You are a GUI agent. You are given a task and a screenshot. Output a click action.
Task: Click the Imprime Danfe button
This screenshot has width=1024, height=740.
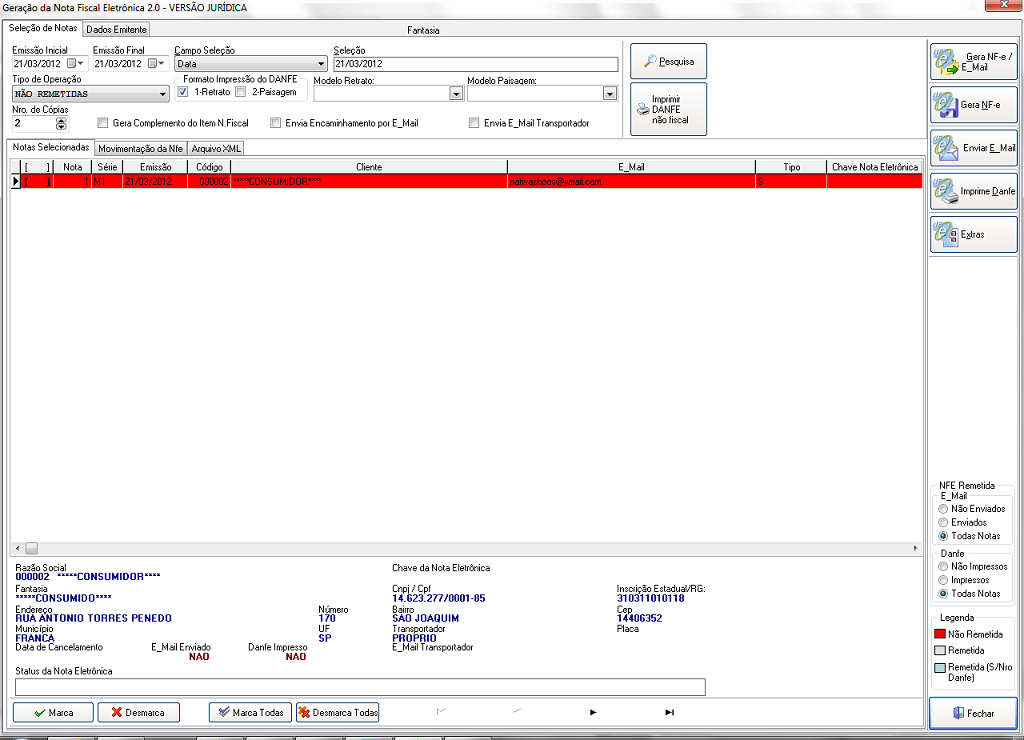(x=973, y=191)
